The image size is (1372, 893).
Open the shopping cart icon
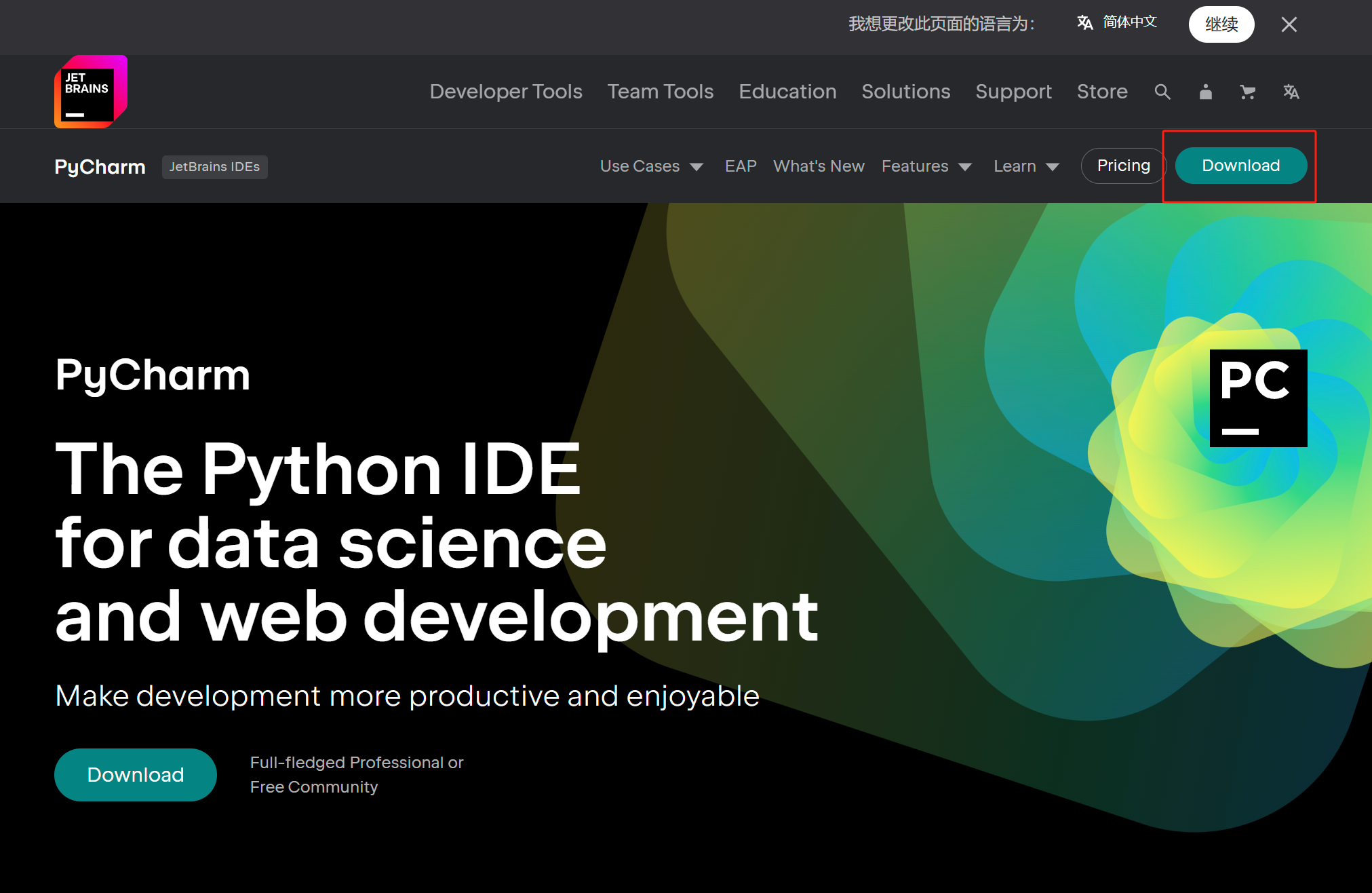(1247, 92)
